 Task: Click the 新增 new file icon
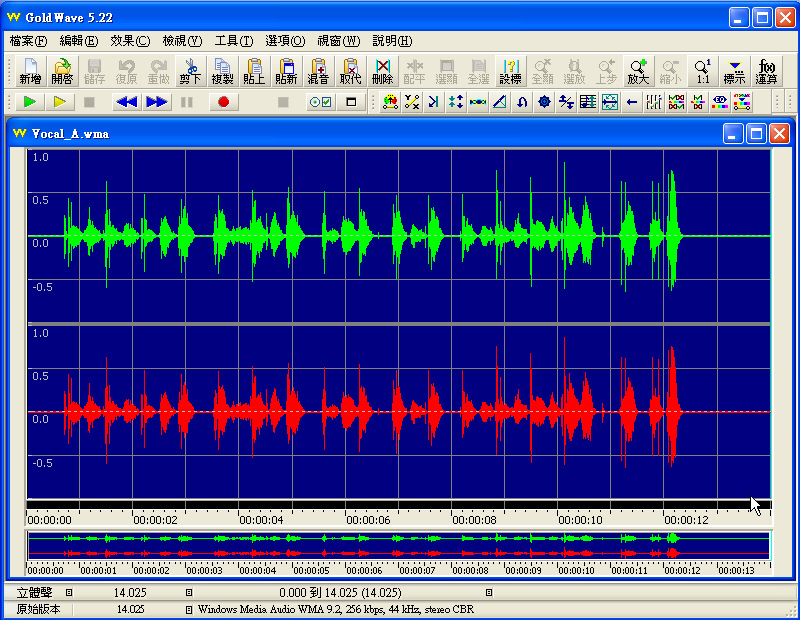pyautogui.click(x=30, y=71)
